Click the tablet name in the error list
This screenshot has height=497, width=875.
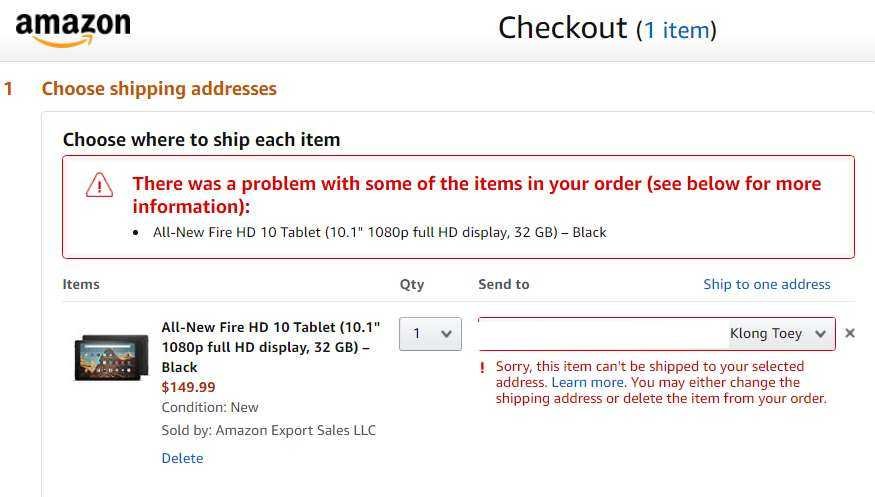[x=379, y=233]
